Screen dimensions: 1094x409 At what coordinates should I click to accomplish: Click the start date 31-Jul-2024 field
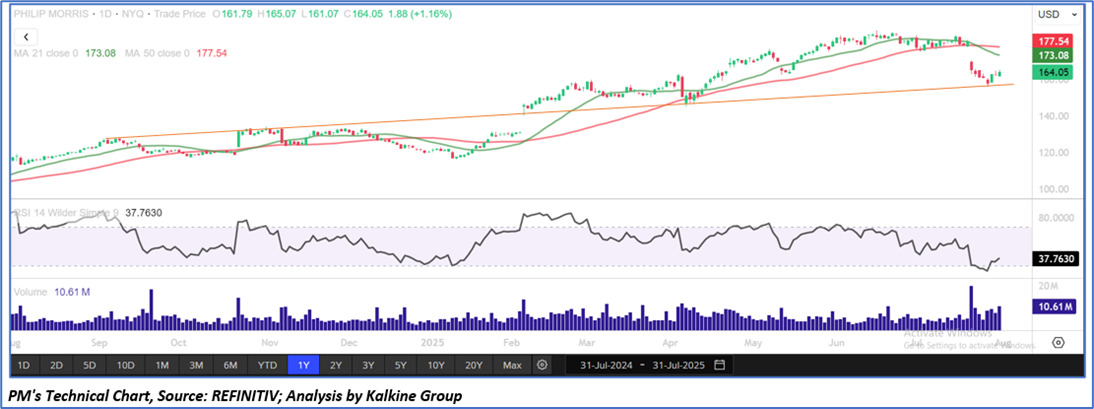coord(604,365)
